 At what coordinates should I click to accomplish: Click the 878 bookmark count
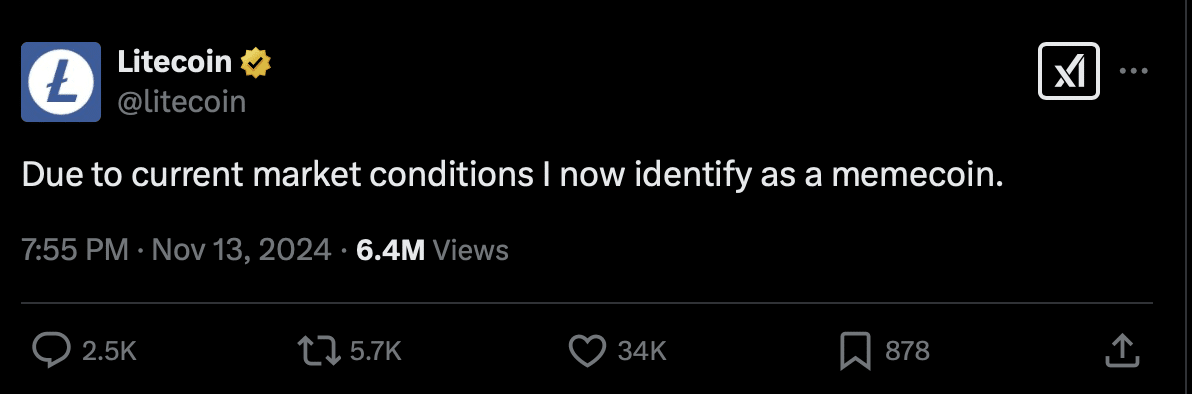coord(907,351)
